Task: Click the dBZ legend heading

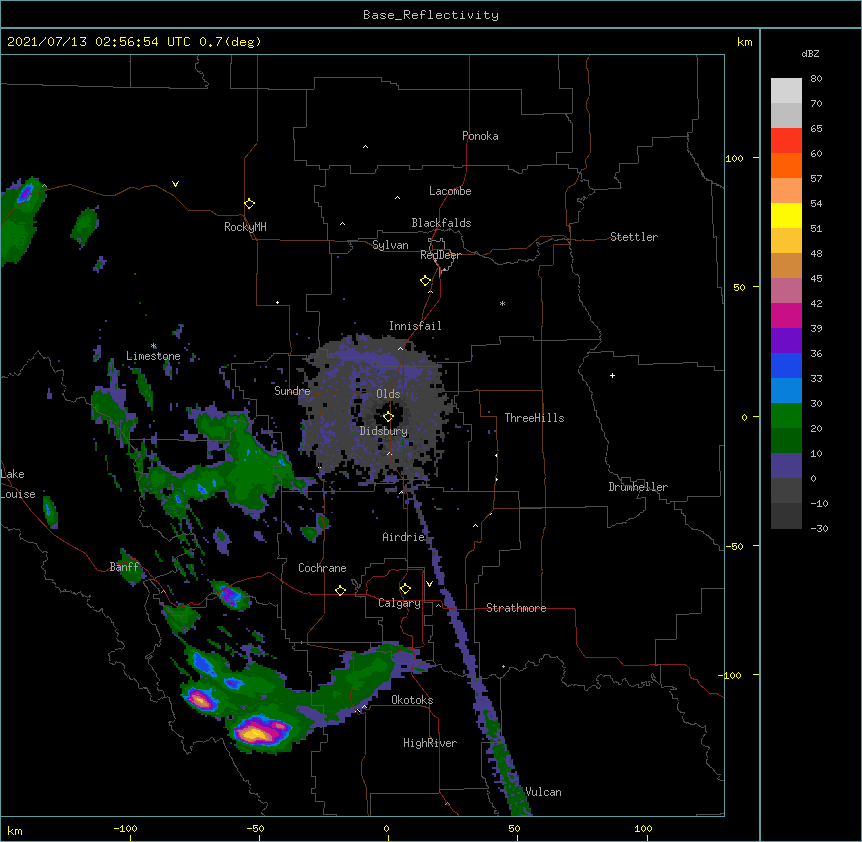Action: 810,53
